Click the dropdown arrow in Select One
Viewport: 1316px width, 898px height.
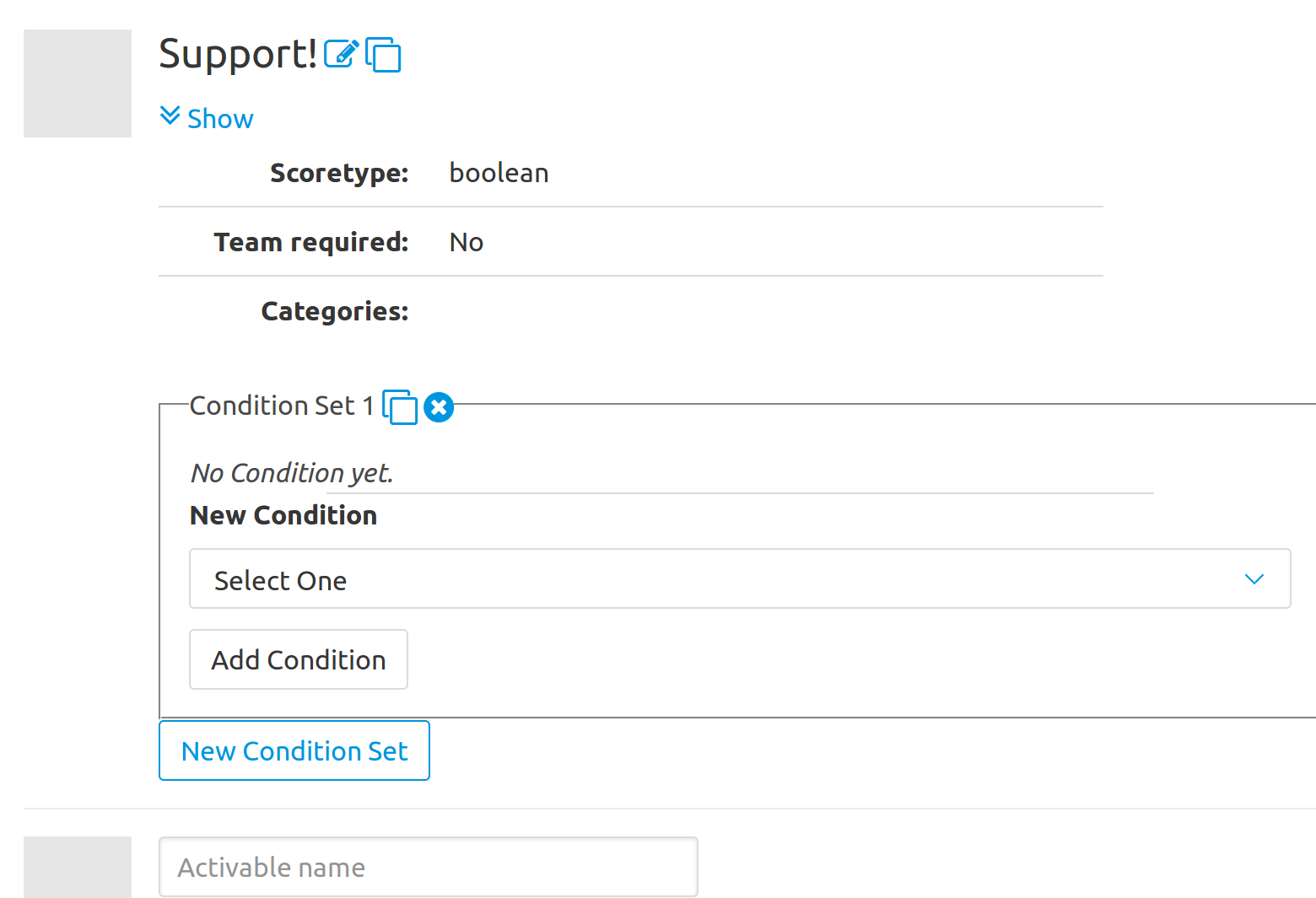tap(1254, 579)
